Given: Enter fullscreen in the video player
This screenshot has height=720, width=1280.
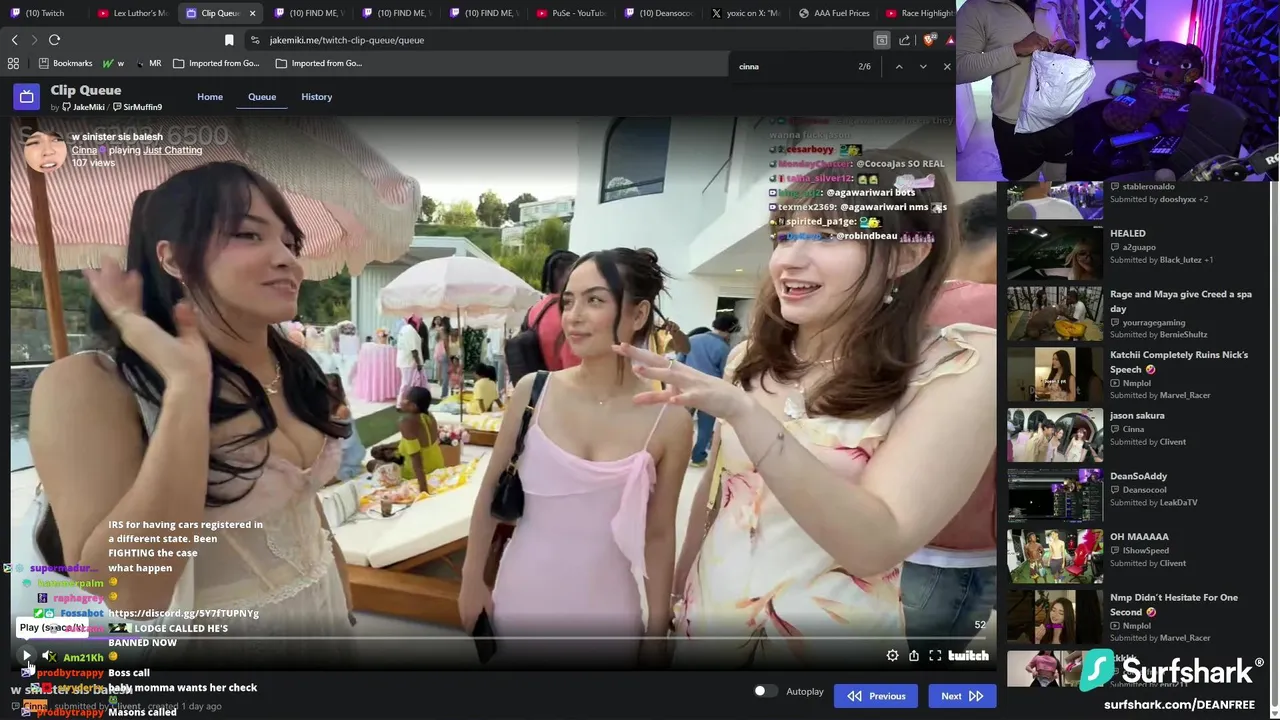Looking at the screenshot, I should 935,656.
